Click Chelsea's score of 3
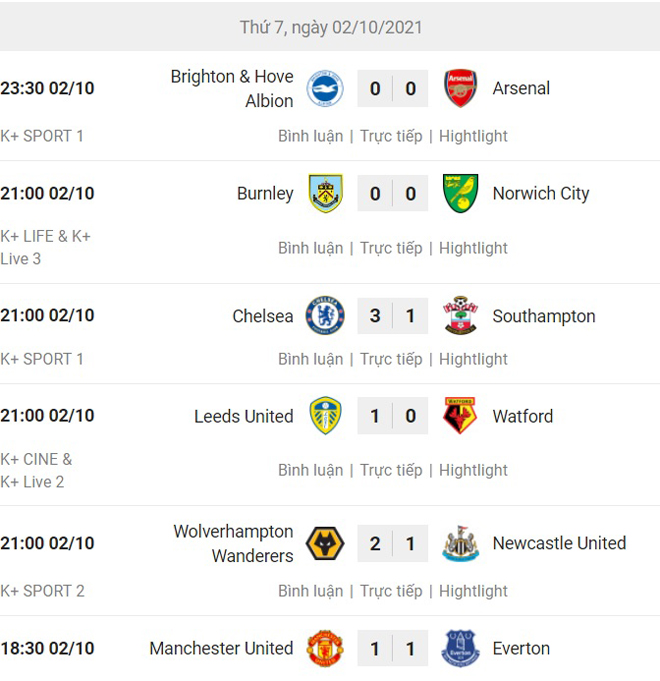This screenshot has height=681, width=660. 375,316
